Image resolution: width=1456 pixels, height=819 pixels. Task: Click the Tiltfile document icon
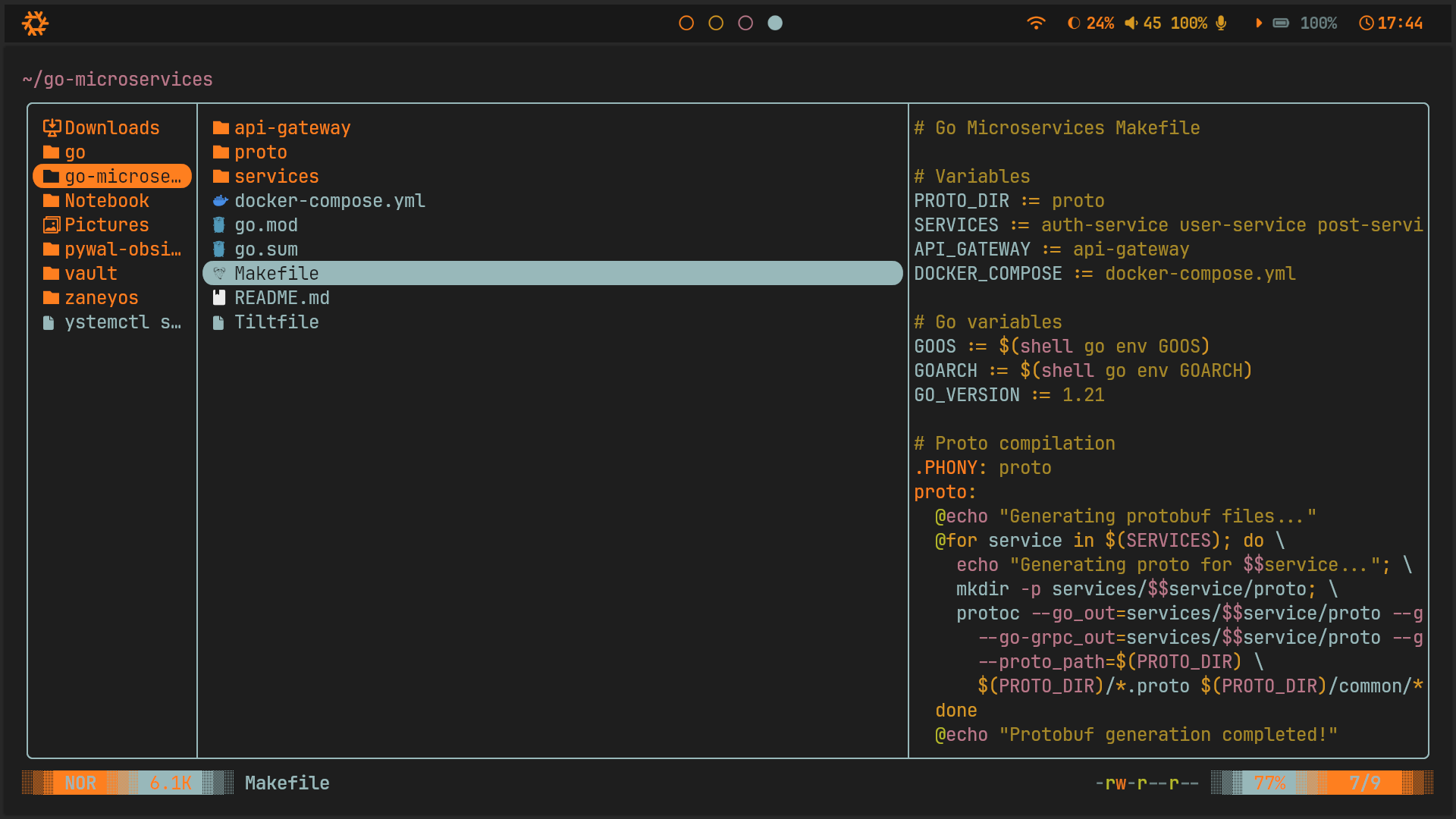218,323
